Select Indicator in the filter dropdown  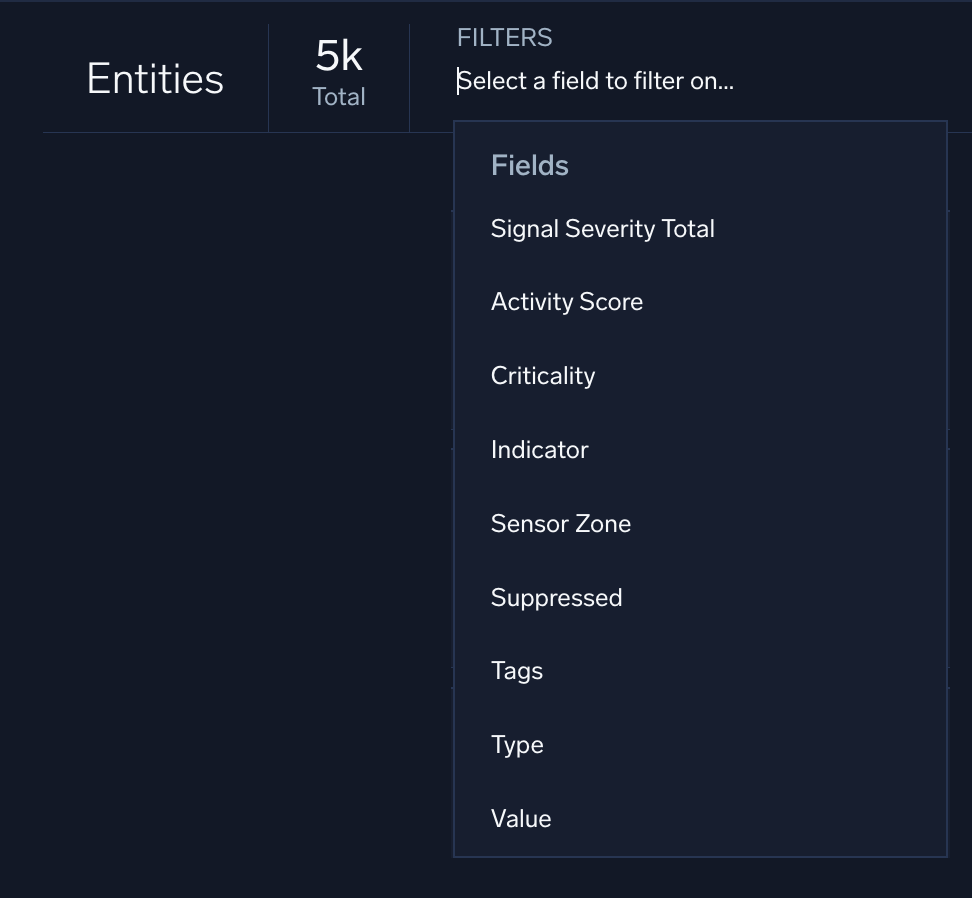point(539,450)
